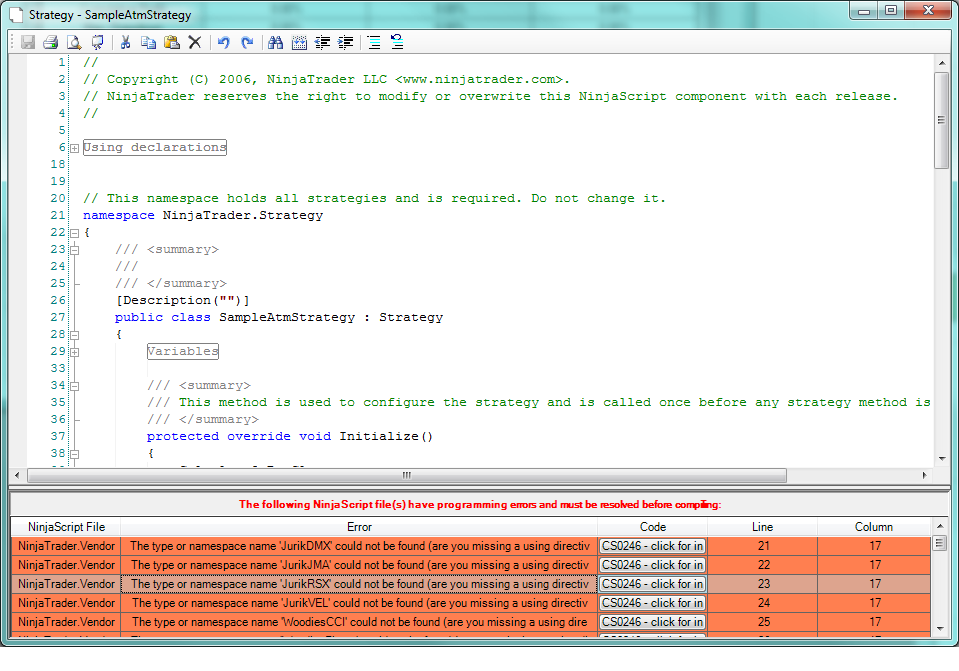
Task: Click the CS0246 button for the JurikDMX error
Action: point(653,546)
